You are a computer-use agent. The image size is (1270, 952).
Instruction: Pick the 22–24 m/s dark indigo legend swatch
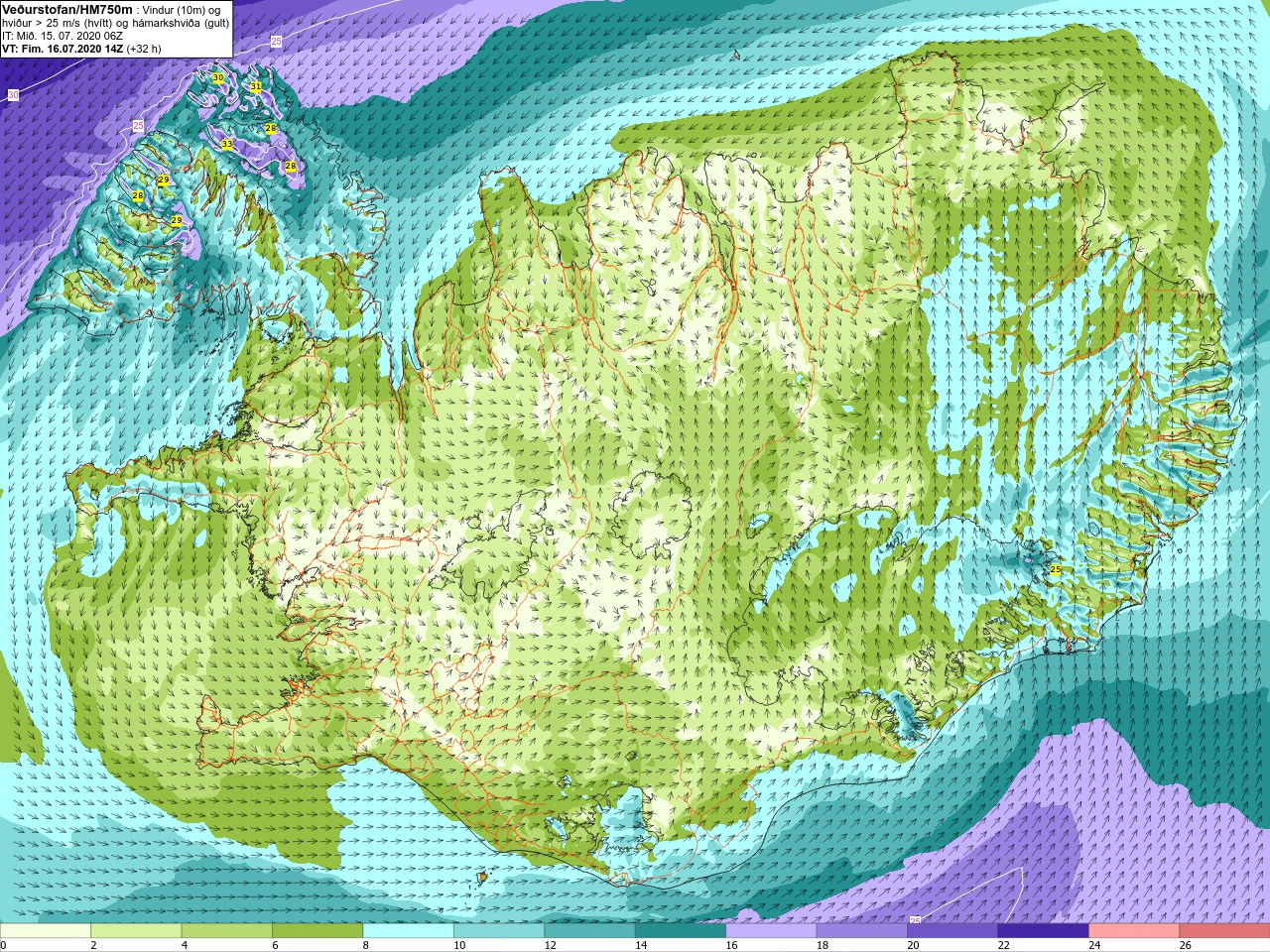click(x=1043, y=931)
